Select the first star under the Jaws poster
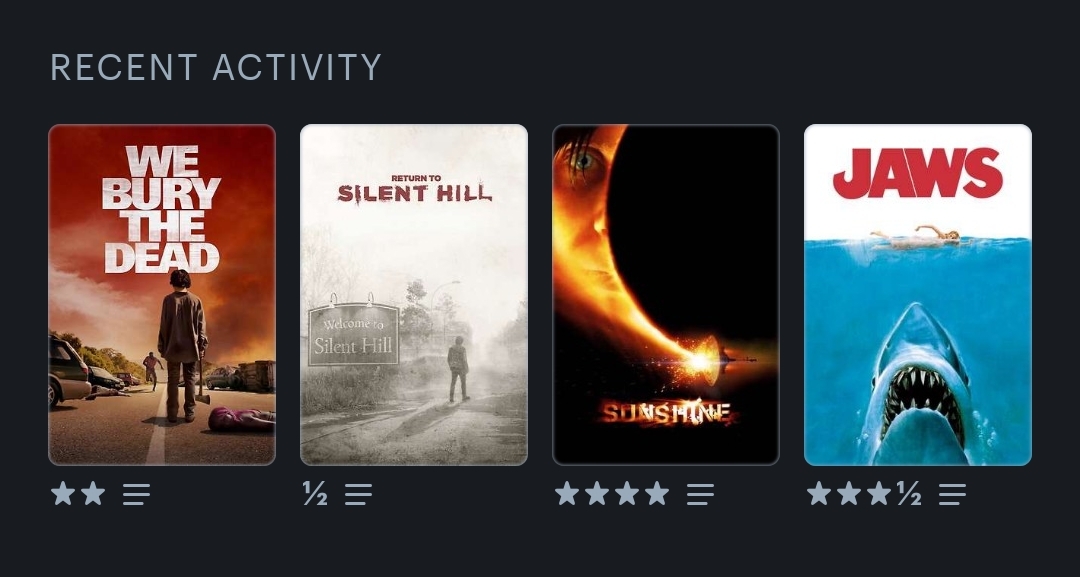The image size is (1080, 577). click(x=819, y=493)
